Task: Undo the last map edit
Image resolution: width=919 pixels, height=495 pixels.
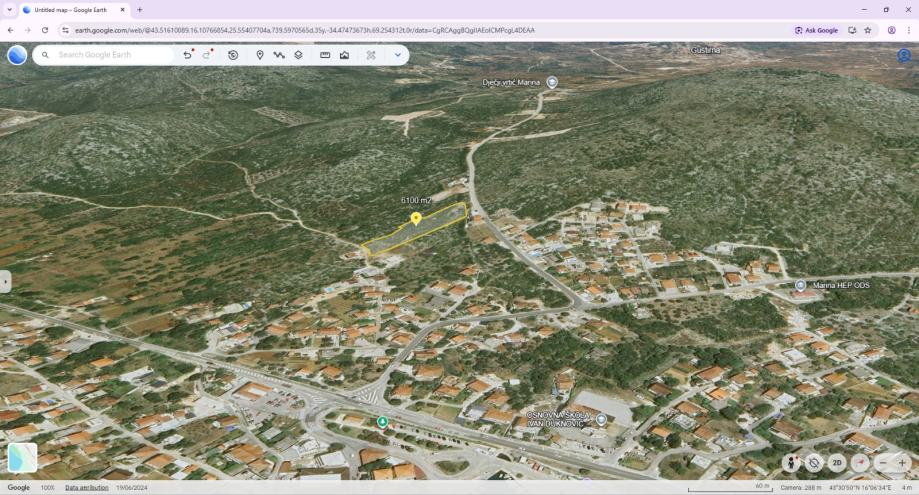Action: pos(188,55)
